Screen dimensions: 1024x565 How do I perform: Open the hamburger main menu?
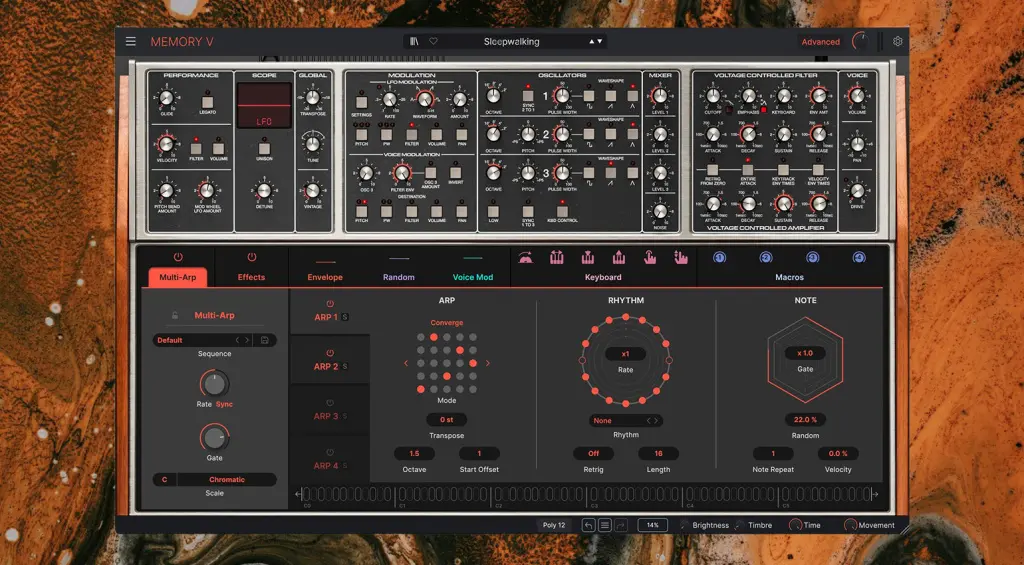pos(131,41)
